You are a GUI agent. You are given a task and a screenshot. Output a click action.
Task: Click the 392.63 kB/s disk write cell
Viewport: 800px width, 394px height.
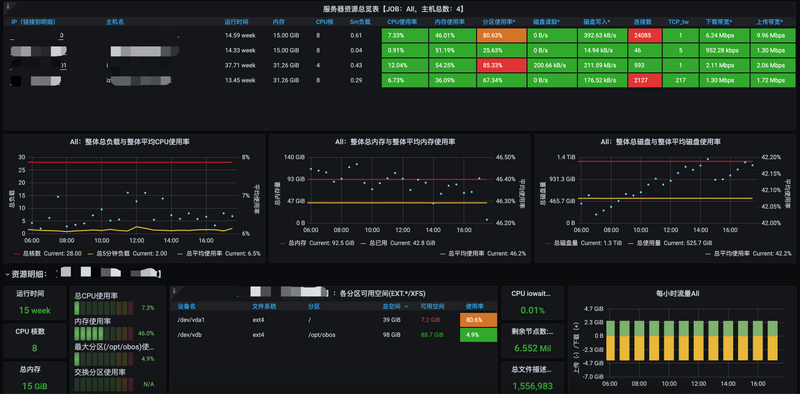tap(602, 35)
